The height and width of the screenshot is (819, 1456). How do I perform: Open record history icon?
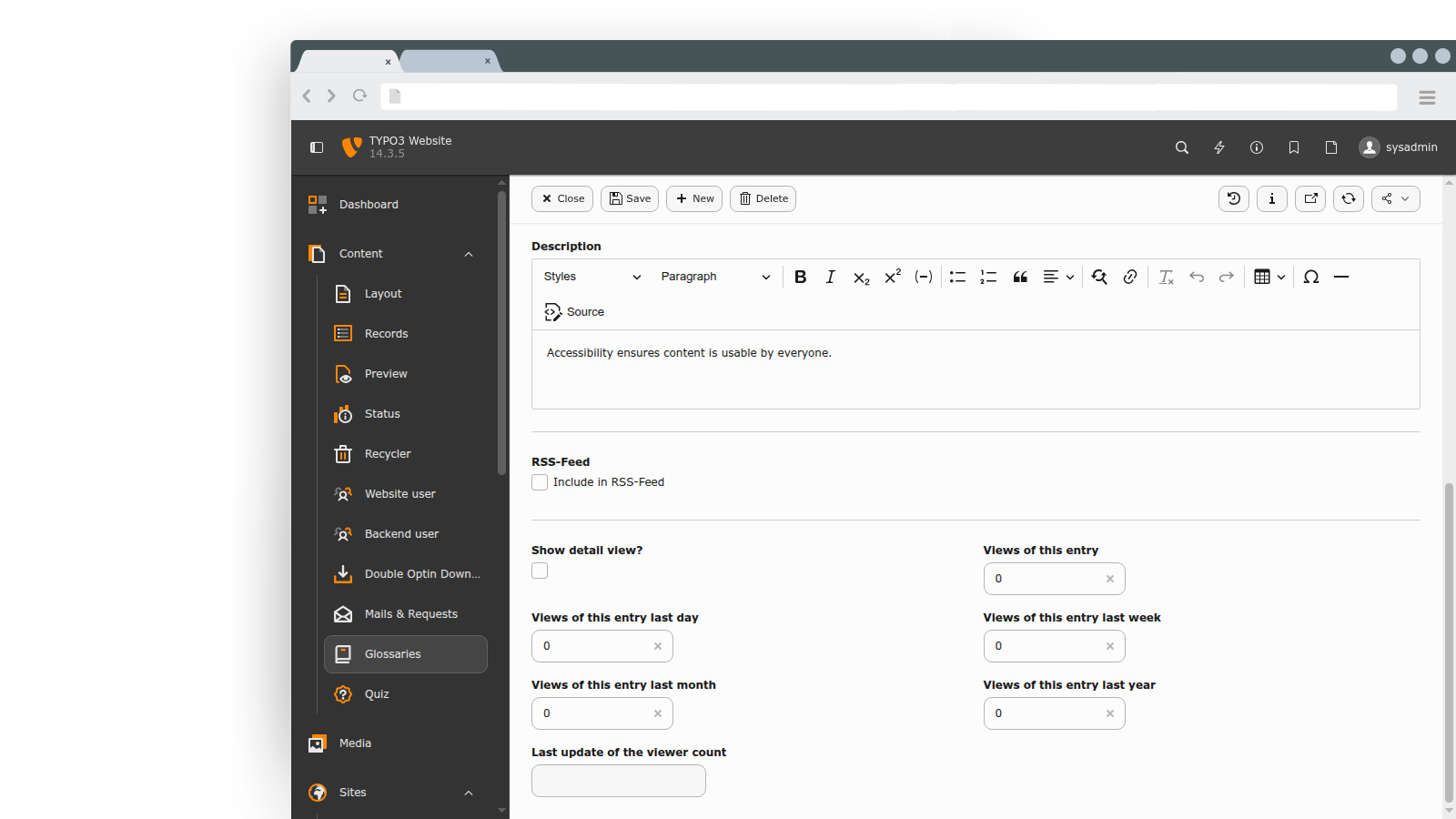point(1234,198)
